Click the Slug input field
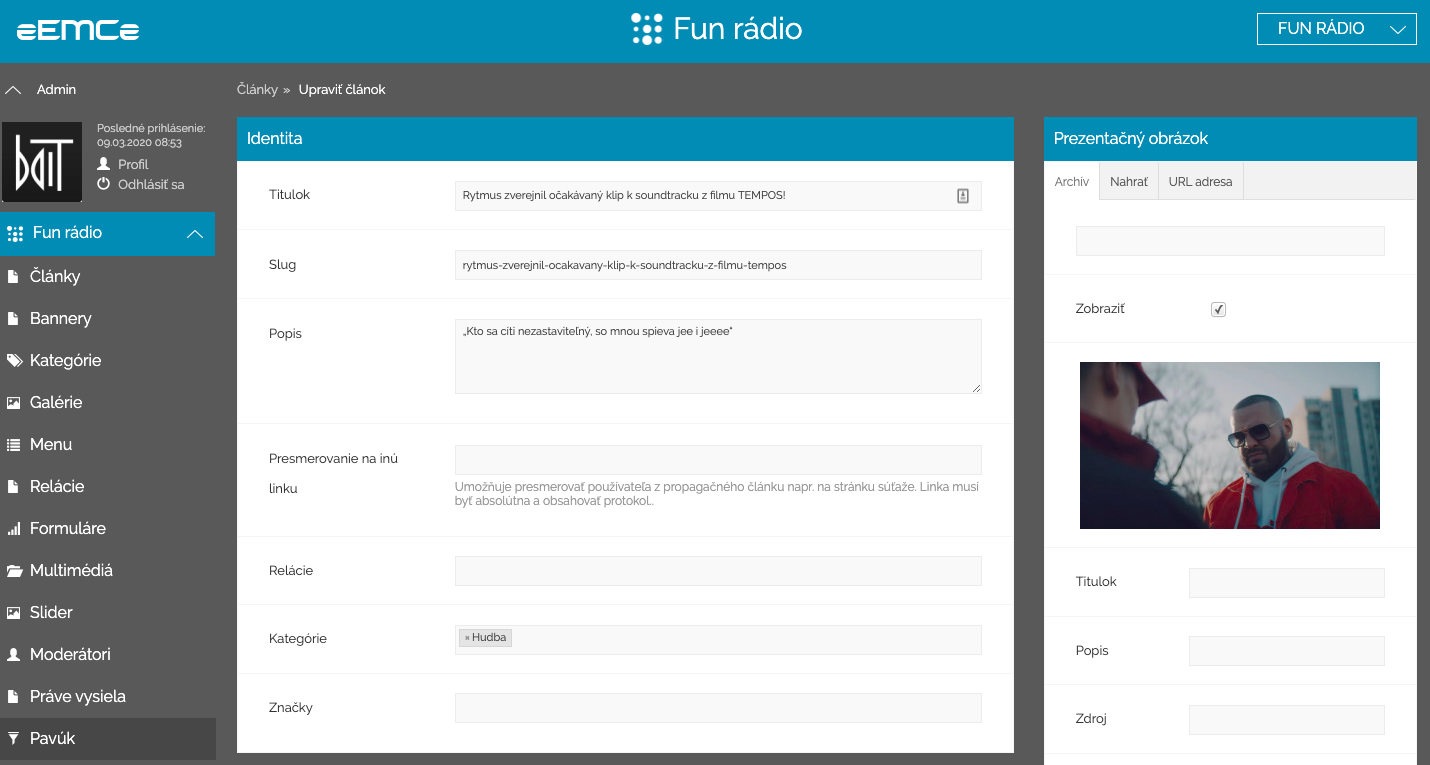The height and width of the screenshot is (765, 1430). [x=717, y=265]
